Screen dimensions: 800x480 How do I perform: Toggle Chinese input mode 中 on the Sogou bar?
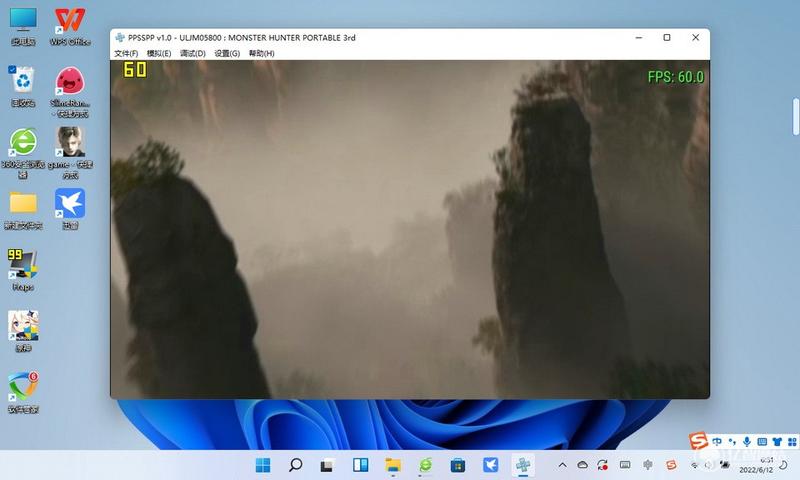[717, 442]
